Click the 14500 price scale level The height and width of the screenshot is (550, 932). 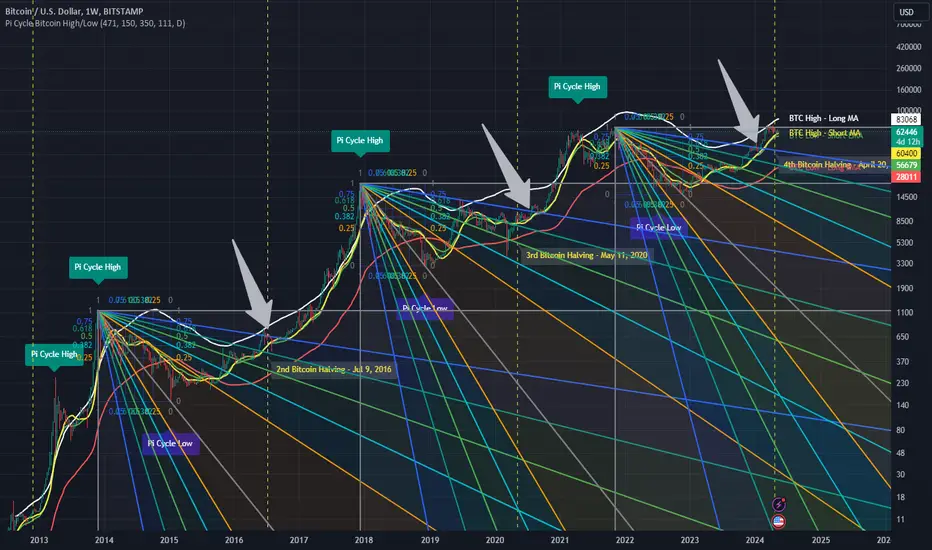pos(906,197)
